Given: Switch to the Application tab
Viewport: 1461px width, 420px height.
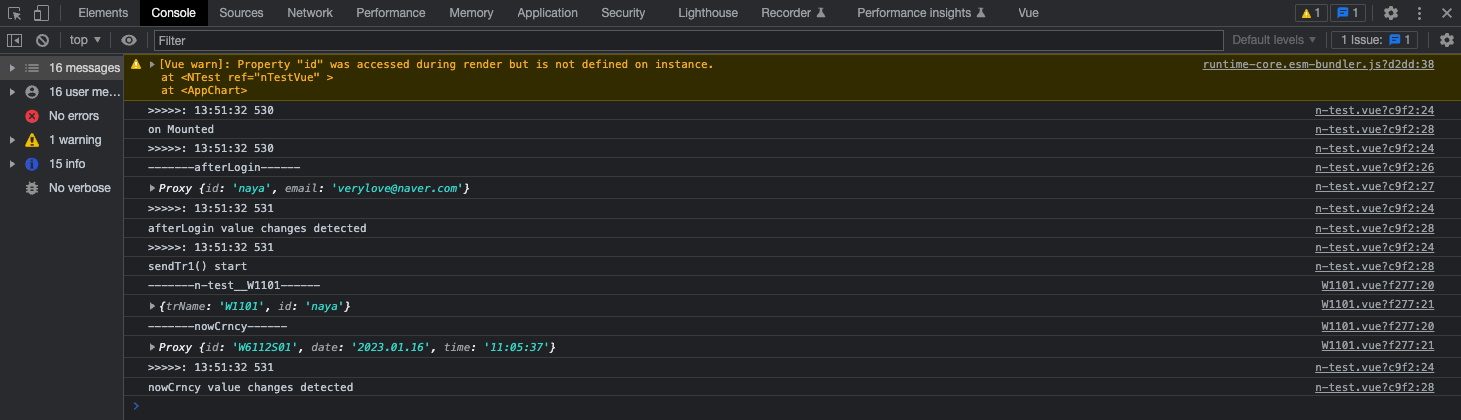Looking at the screenshot, I should tap(548, 13).
